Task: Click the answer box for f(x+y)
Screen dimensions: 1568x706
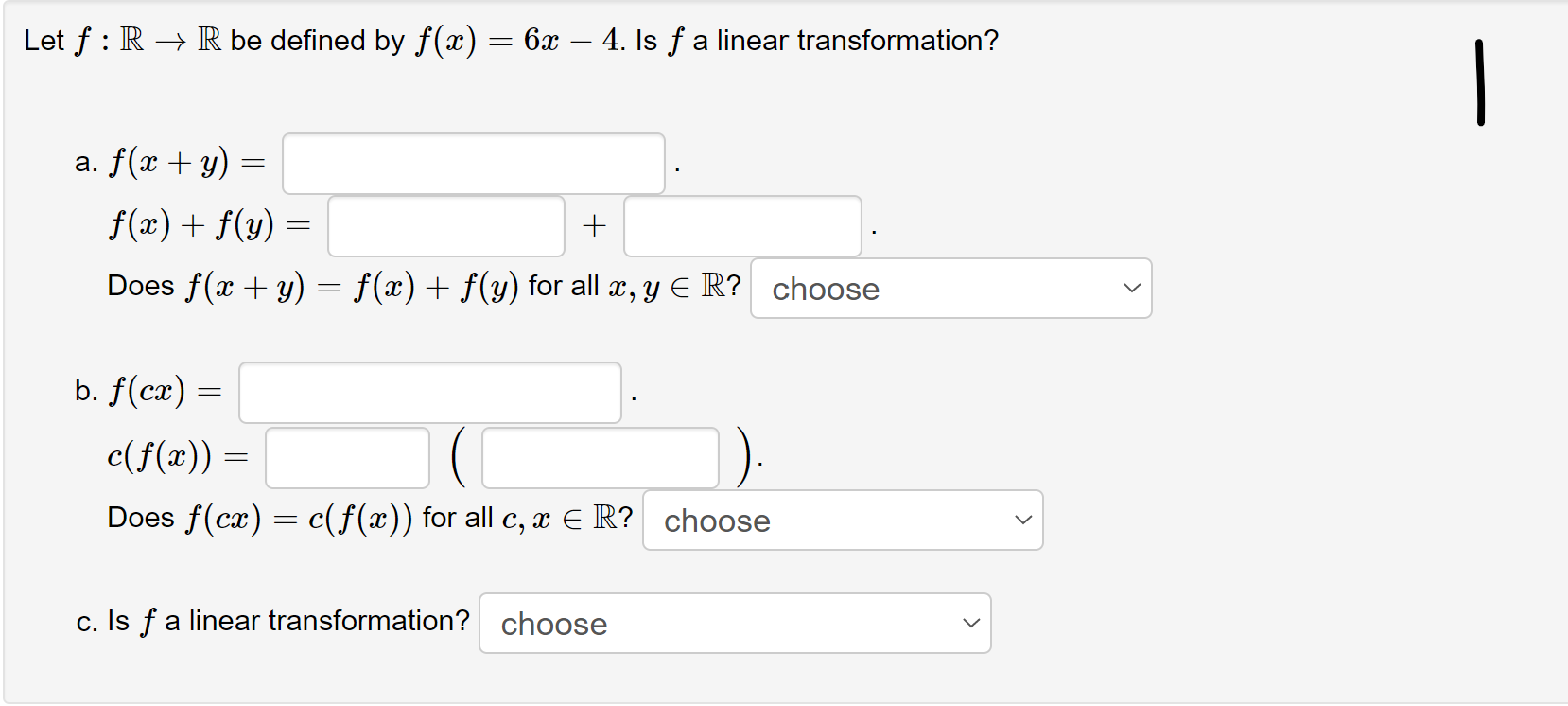Action: pos(473,163)
